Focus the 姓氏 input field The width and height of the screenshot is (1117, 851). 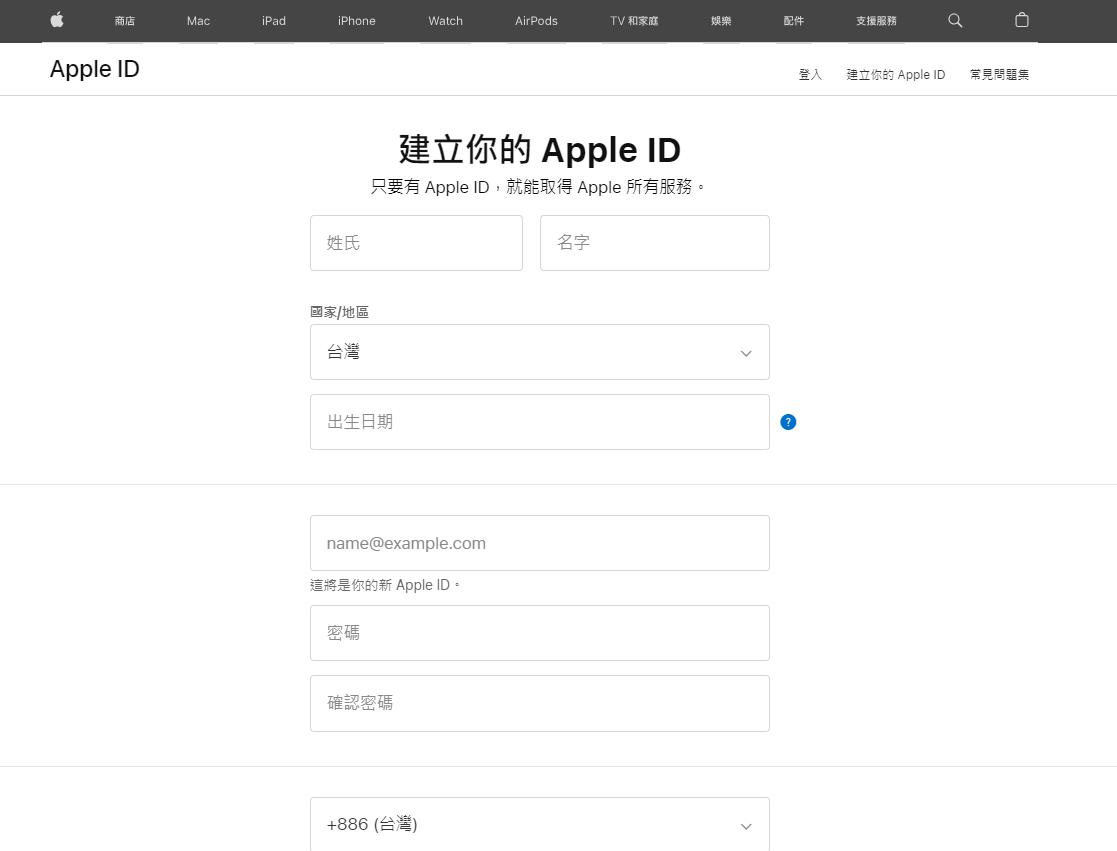pos(416,243)
